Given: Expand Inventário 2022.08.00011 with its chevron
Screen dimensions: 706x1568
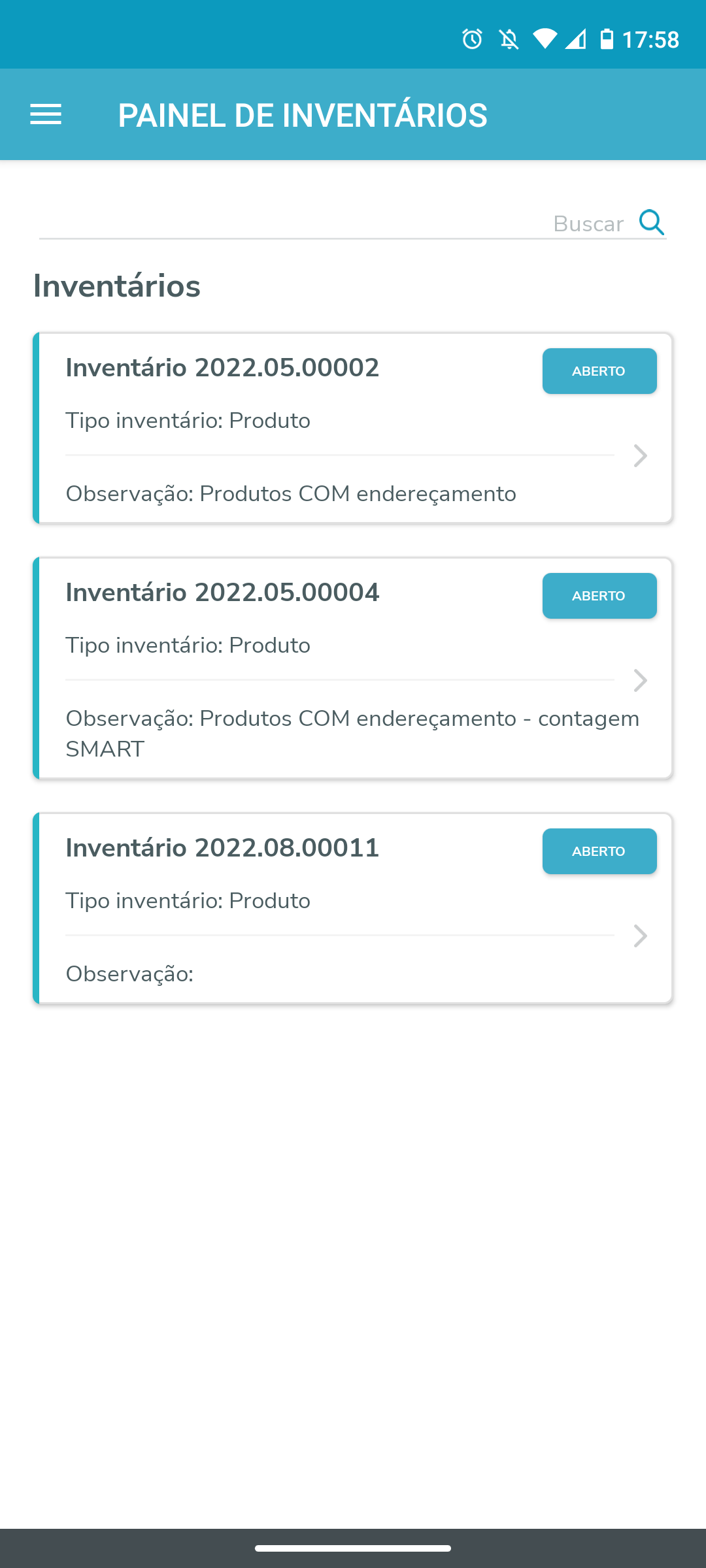Looking at the screenshot, I should [x=641, y=936].
